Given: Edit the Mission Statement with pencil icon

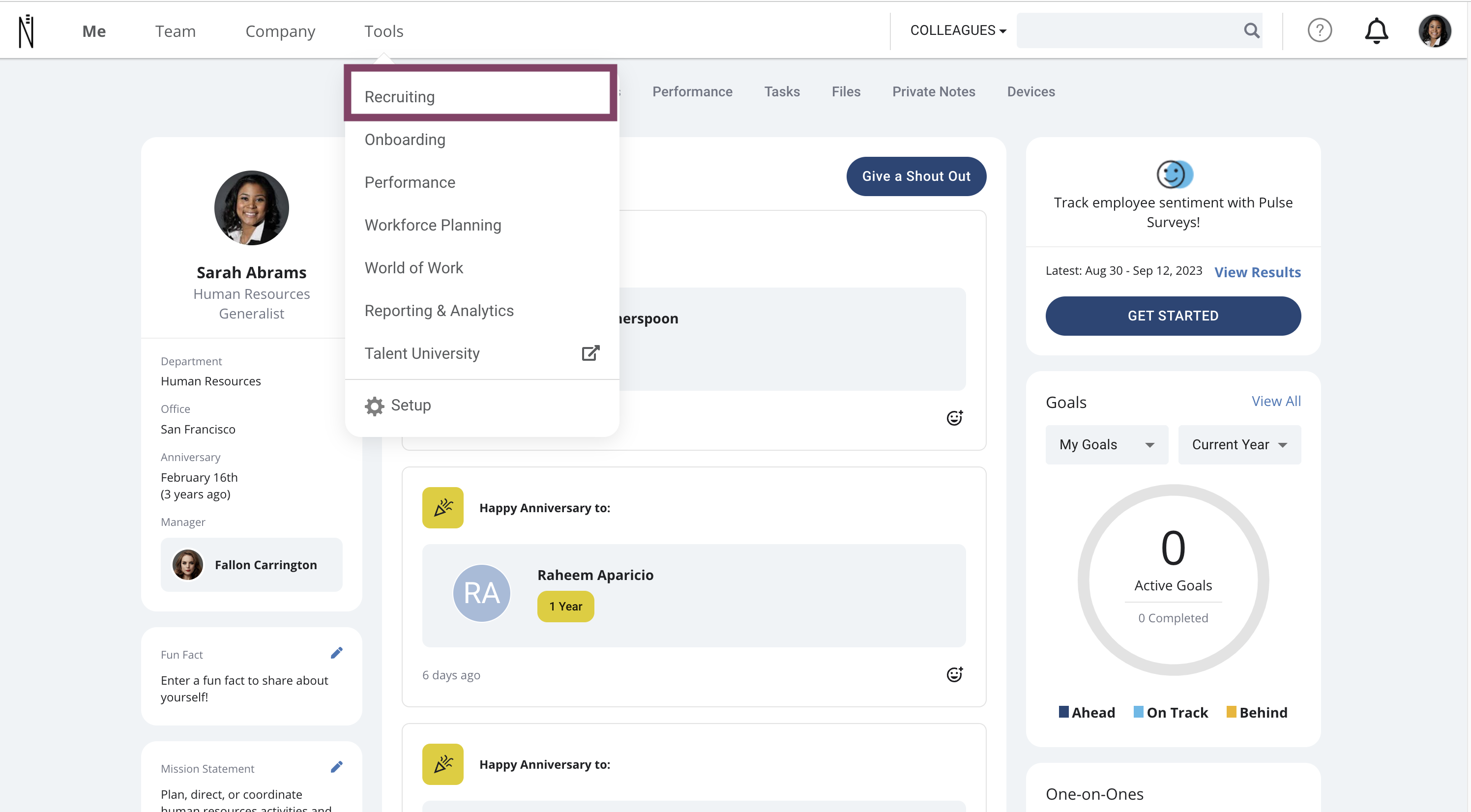Looking at the screenshot, I should coord(336,767).
